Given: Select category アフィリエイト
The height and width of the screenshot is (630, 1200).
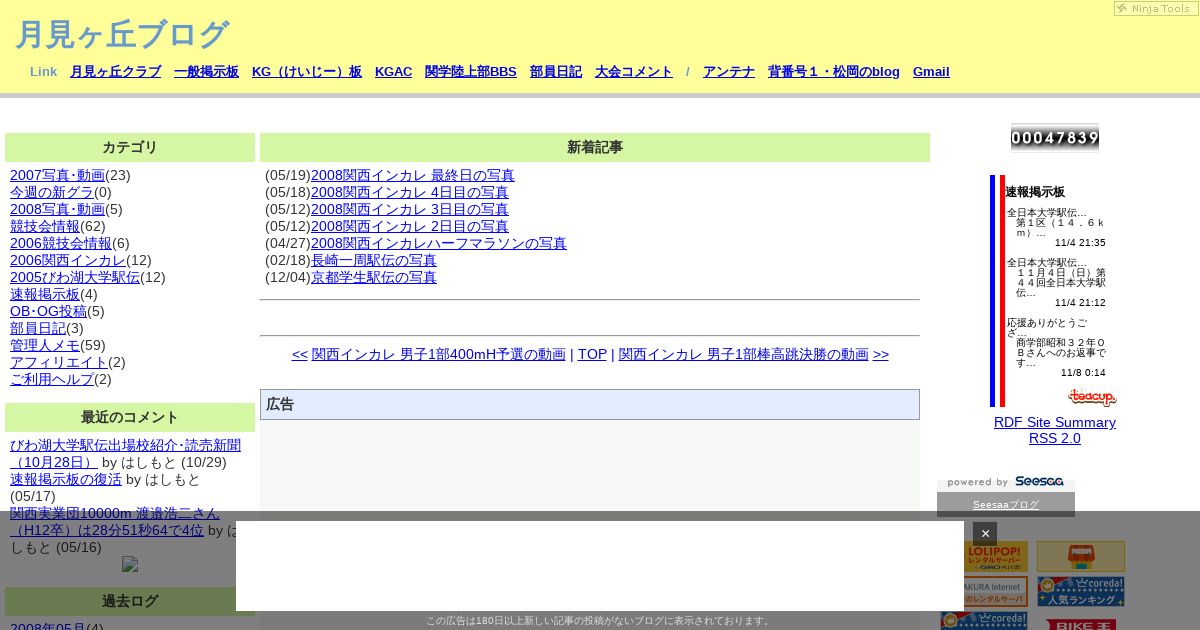Looking at the screenshot, I should (x=59, y=362).
